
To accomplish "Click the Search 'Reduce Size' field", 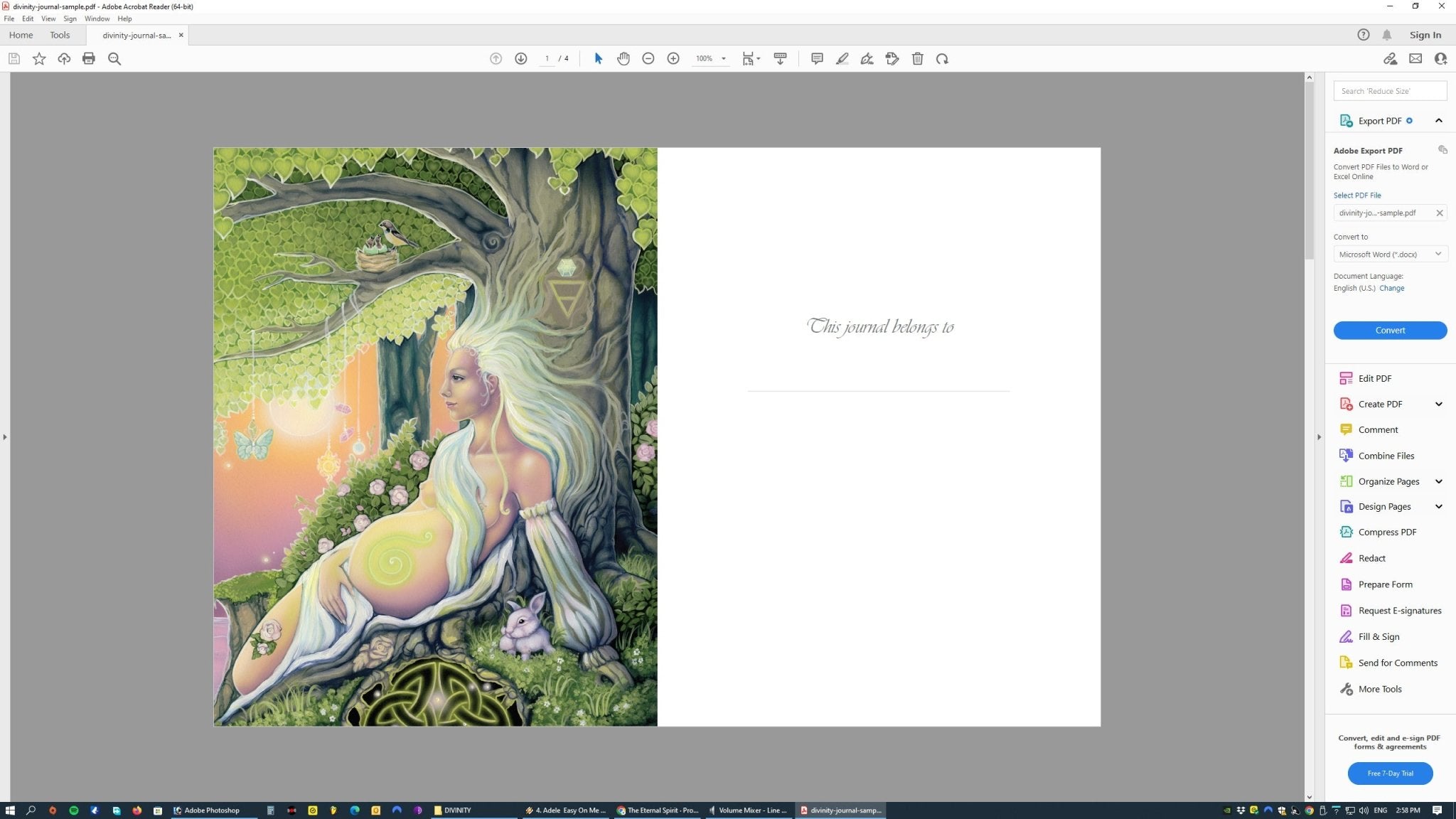I will (1389, 91).
